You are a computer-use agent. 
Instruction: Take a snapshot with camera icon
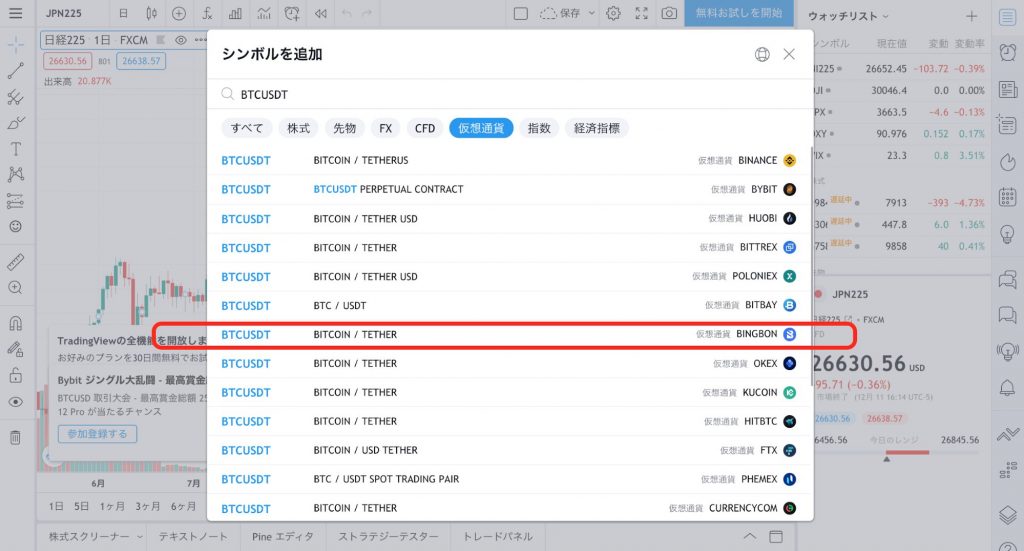[669, 13]
